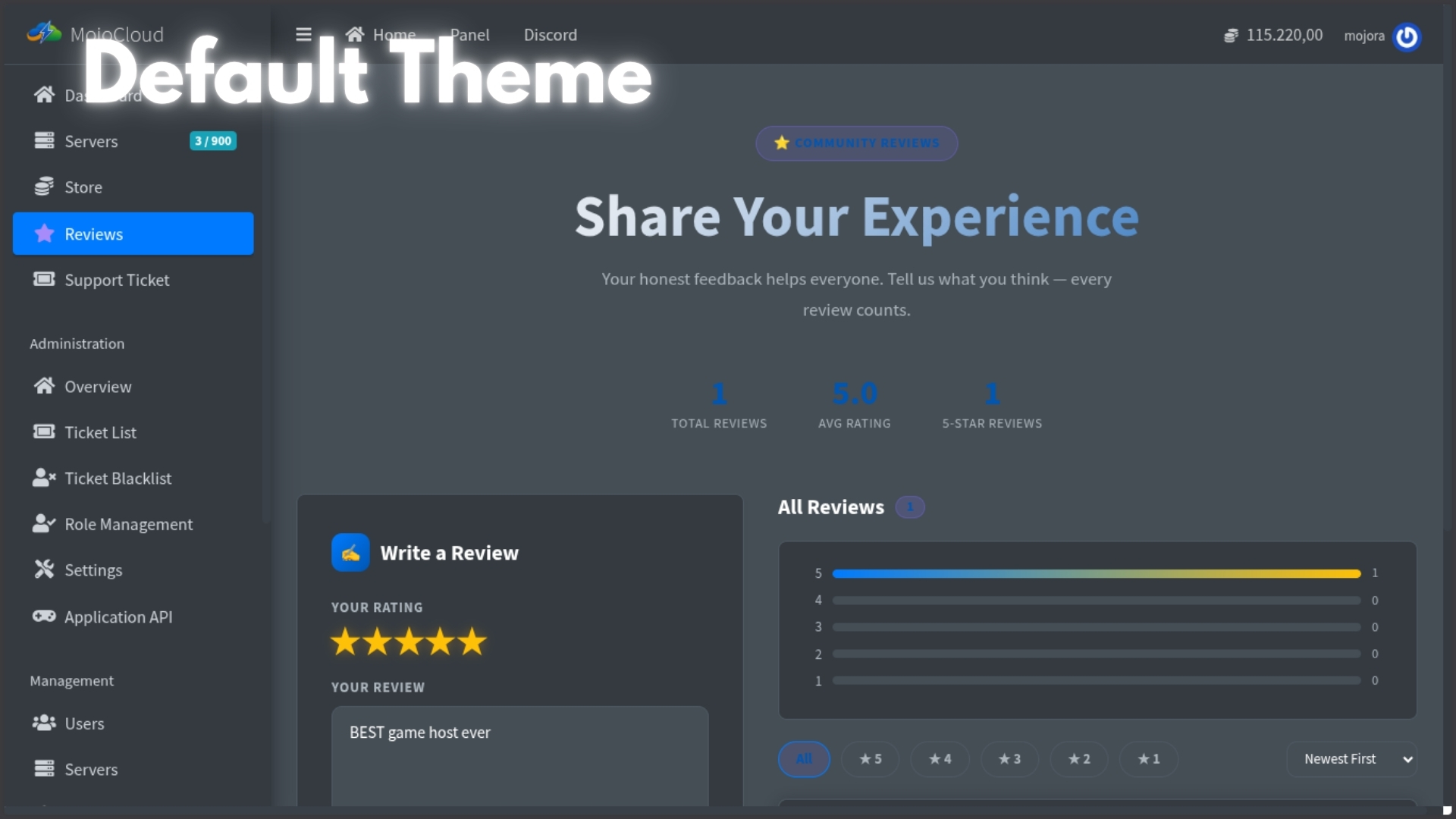Viewport: 1456px width, 819px height.
Task: Open Role Management admin page
Action: coord(128,524)
